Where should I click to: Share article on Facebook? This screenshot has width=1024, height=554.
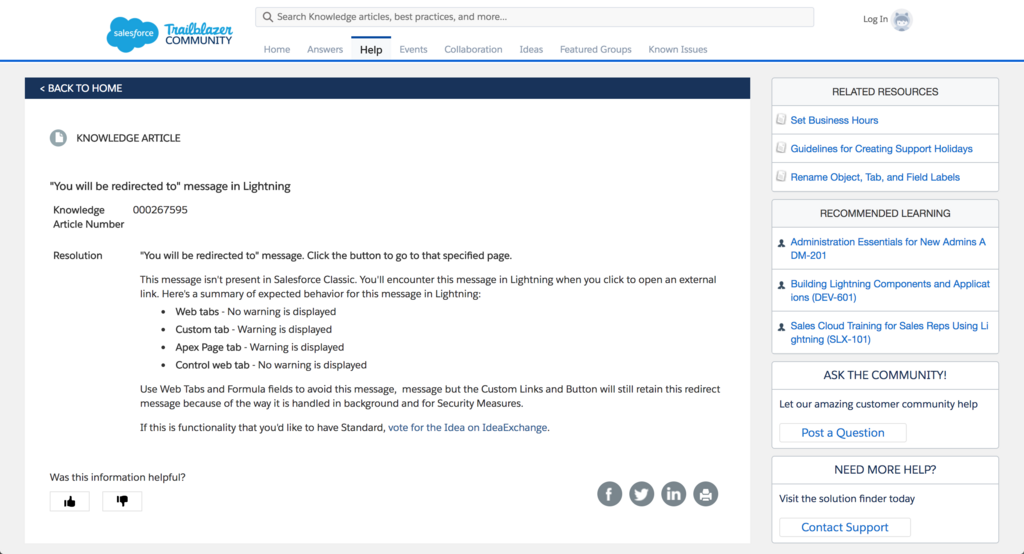coord(609,494)
